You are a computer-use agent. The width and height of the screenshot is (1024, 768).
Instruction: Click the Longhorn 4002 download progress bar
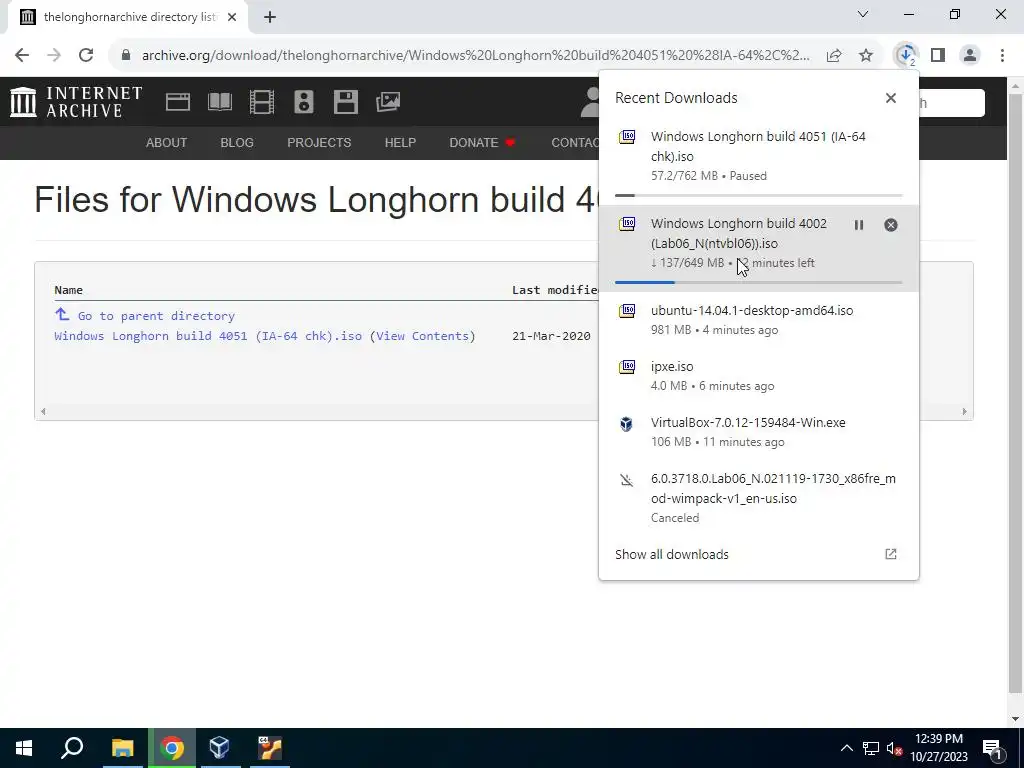[x=759, y=282]
